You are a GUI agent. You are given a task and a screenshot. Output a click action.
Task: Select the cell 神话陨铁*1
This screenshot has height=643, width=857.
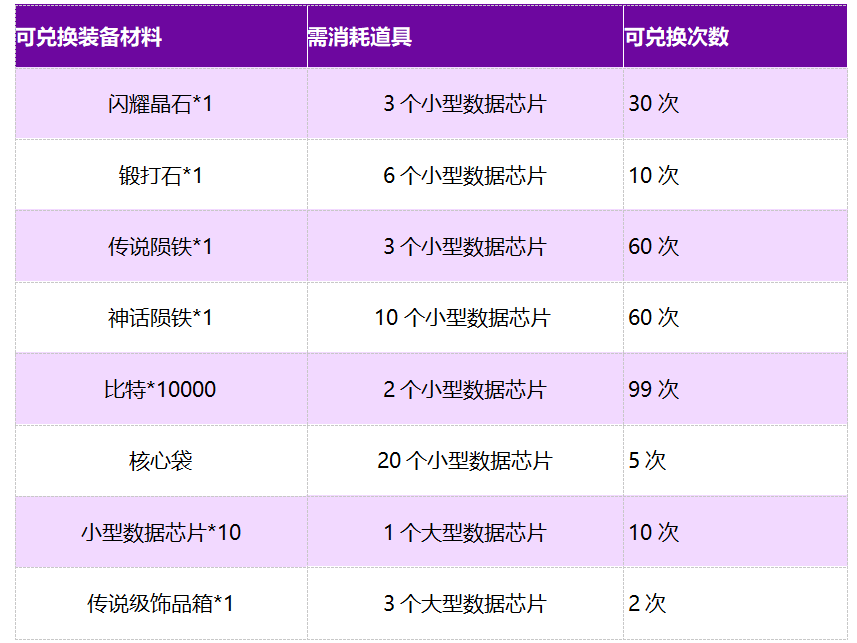(160, 318)
